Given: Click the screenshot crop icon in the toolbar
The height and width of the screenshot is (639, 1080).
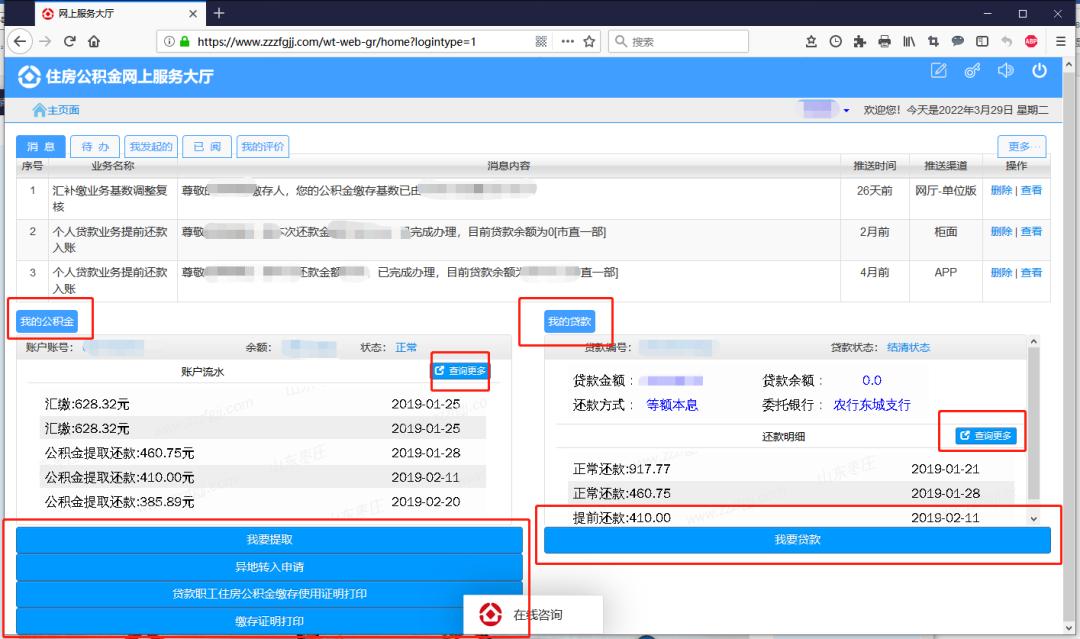Looking at the screenshot, I should pyautogui.click(x=933, y=42).
